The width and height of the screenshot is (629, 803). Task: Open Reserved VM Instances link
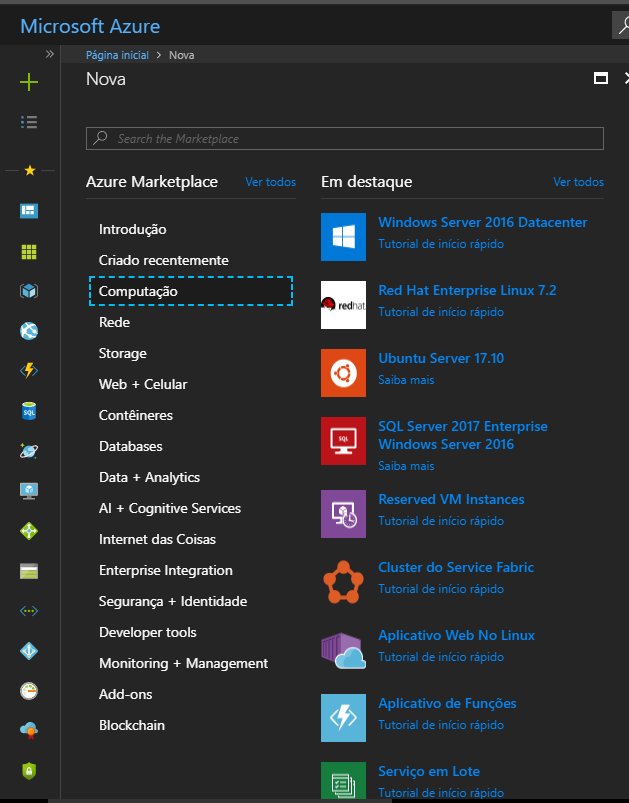(451, 499)
